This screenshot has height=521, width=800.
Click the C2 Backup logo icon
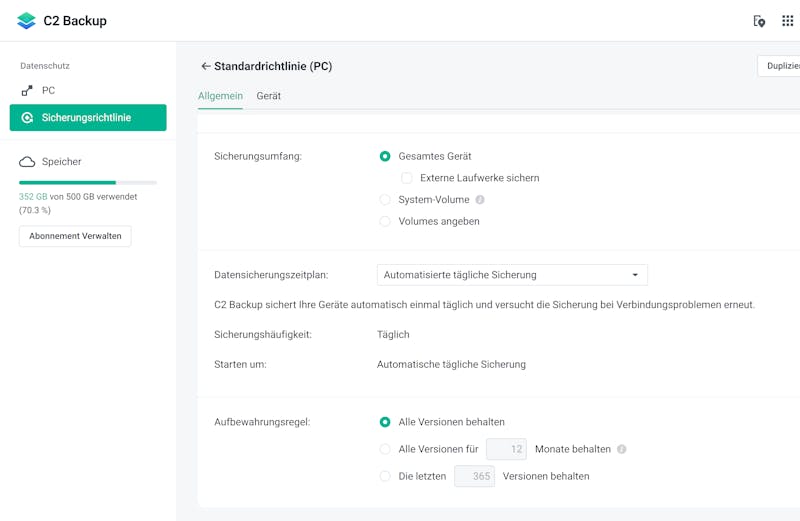coord(27,21)
